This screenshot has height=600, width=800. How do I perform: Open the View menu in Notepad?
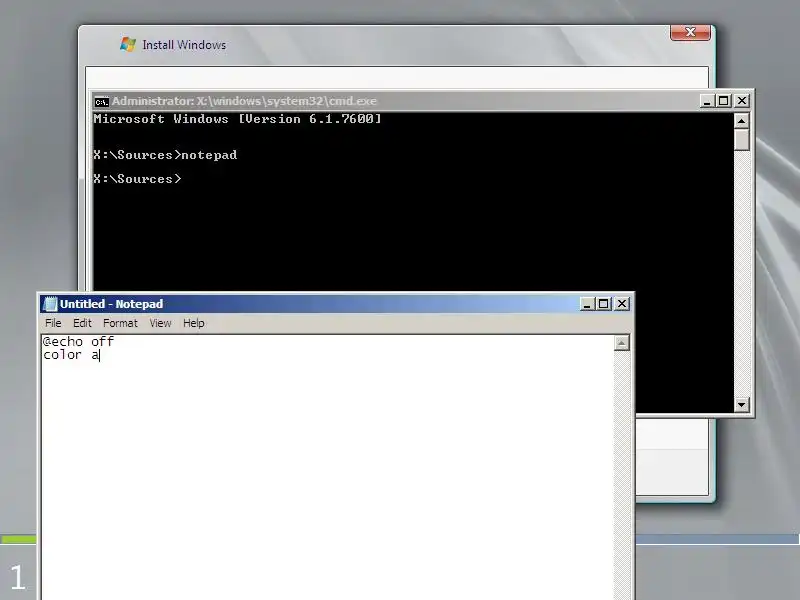point(160,323)
